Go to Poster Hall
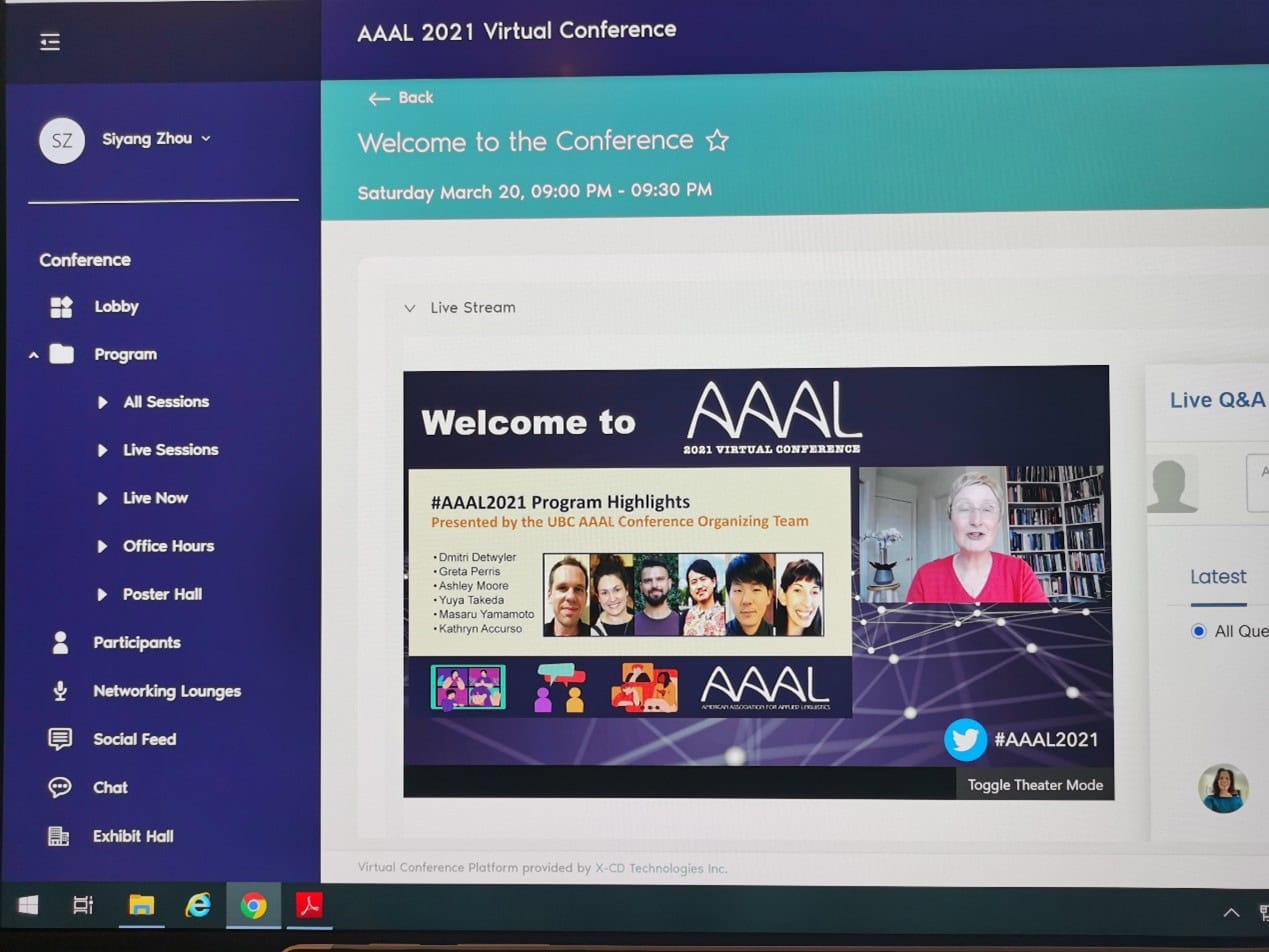The image size is (1269, 952). click(162, 594)
